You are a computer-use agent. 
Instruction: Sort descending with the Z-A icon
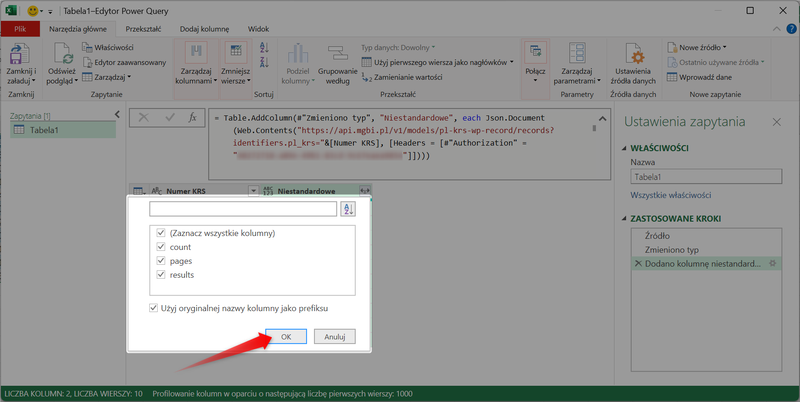pyautogui.click(x=264, y=62)
